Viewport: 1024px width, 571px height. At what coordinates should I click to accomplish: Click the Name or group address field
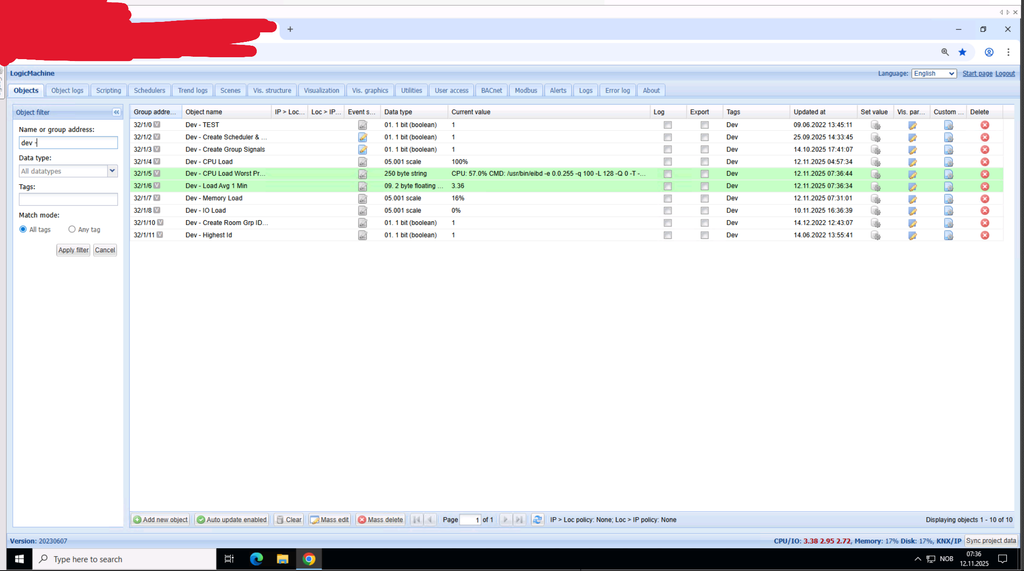[68, 142]
